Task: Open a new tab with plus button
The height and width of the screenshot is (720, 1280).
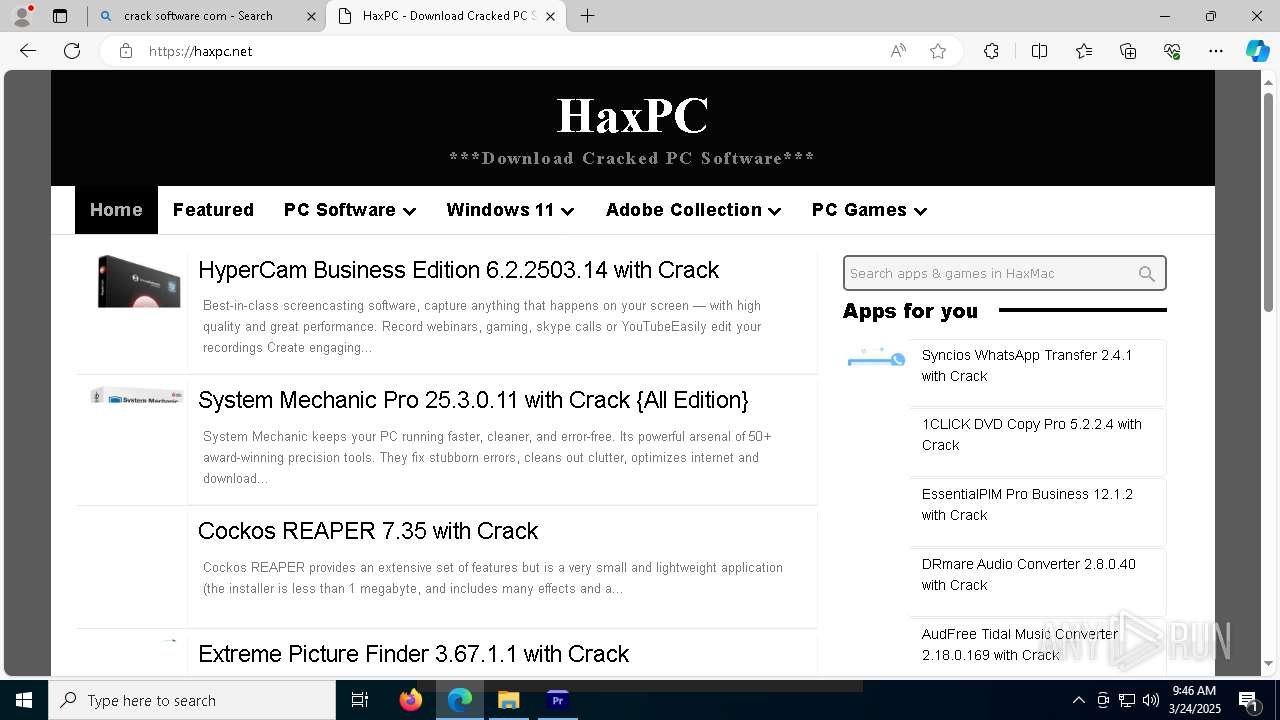Action: (x=587, y=16)
